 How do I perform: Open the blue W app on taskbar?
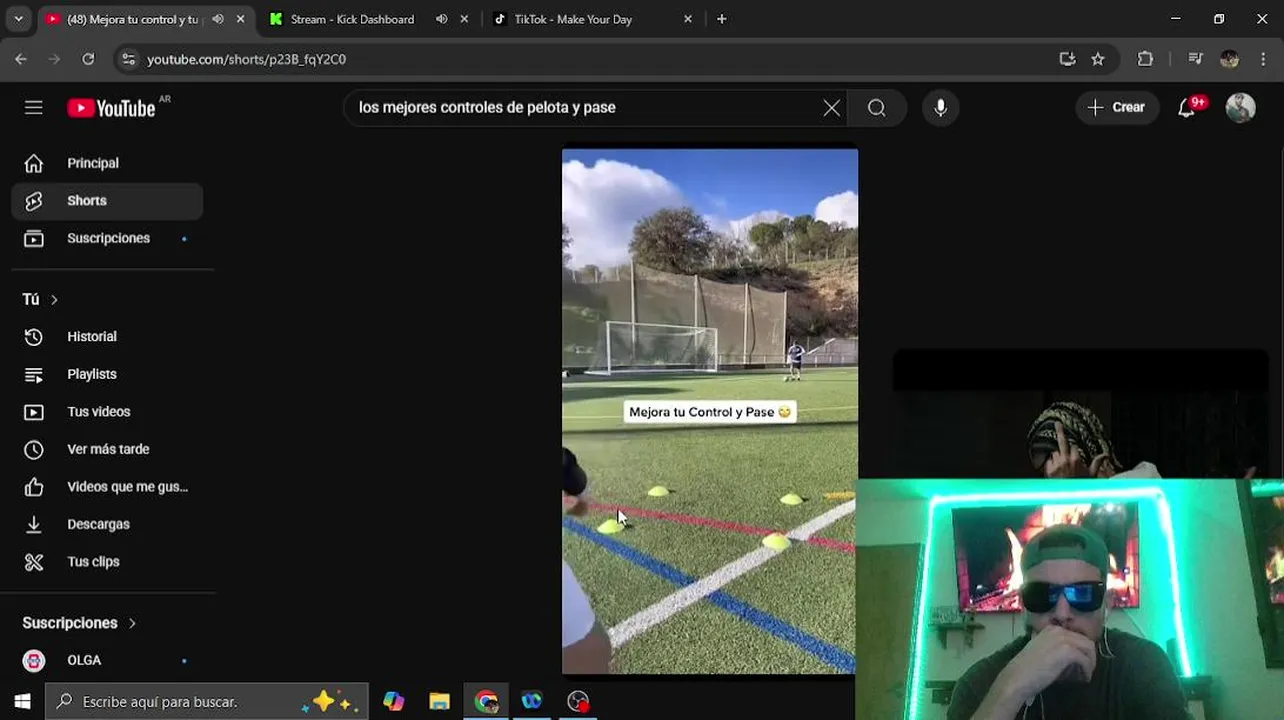532,701
